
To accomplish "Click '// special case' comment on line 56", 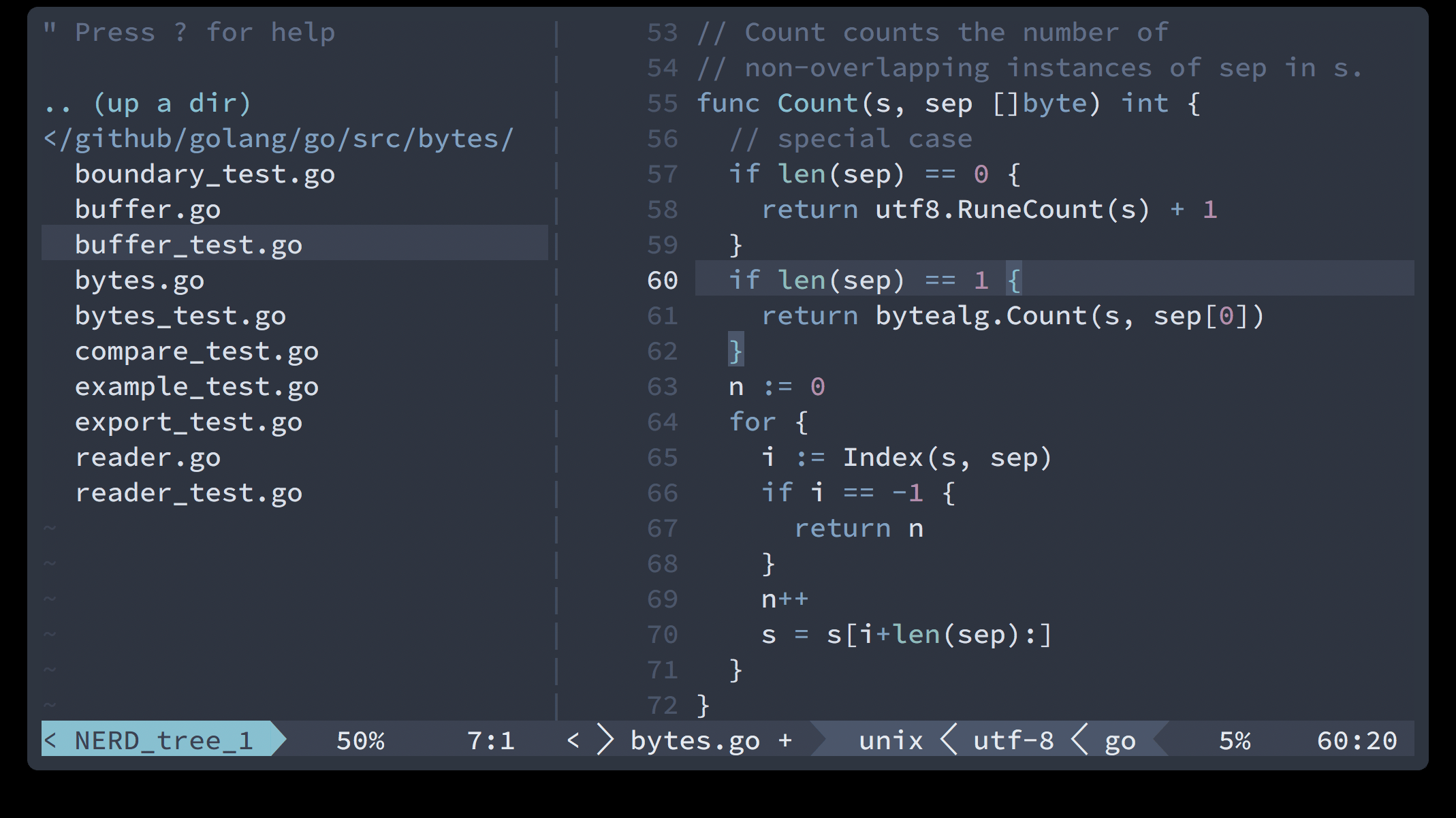I will 850,139.
